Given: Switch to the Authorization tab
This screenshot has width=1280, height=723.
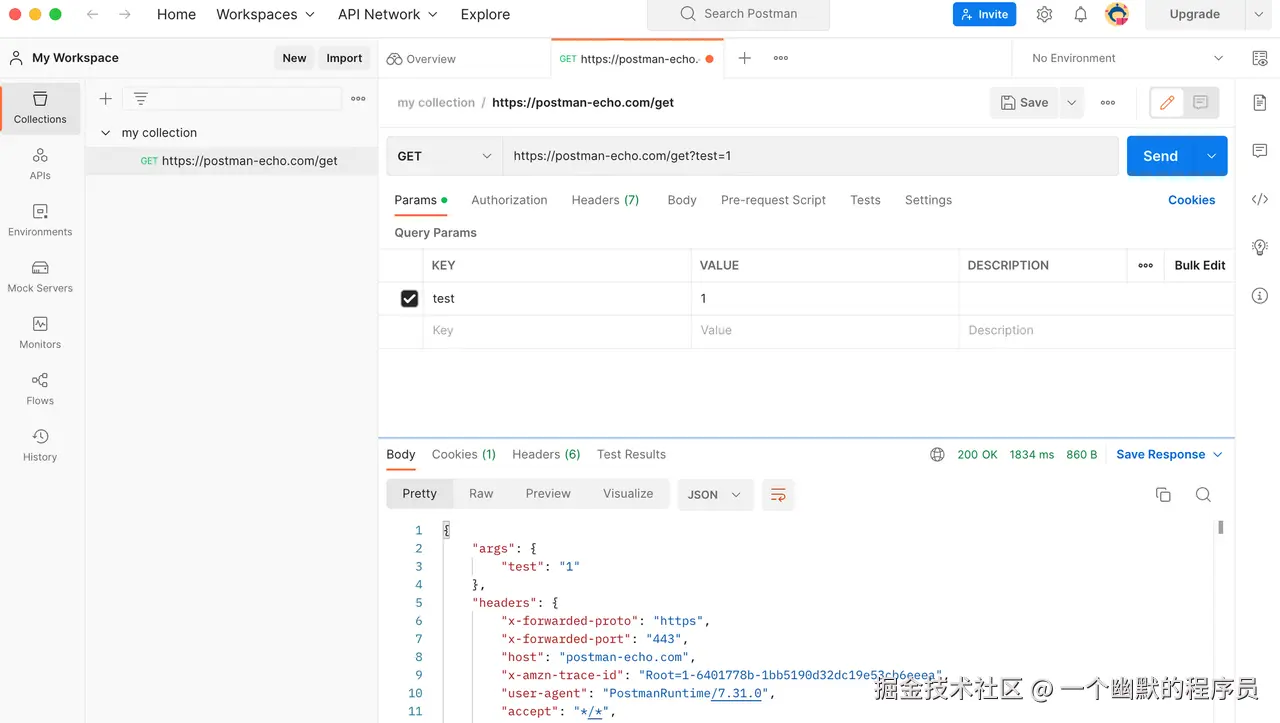Looking at the screenshot, I should click(509, 200).
